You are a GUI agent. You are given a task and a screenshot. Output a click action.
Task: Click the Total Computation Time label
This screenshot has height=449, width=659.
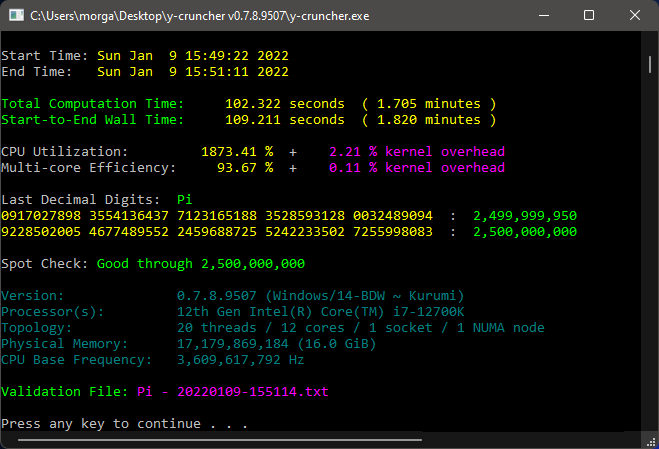[x=93, y=103]
